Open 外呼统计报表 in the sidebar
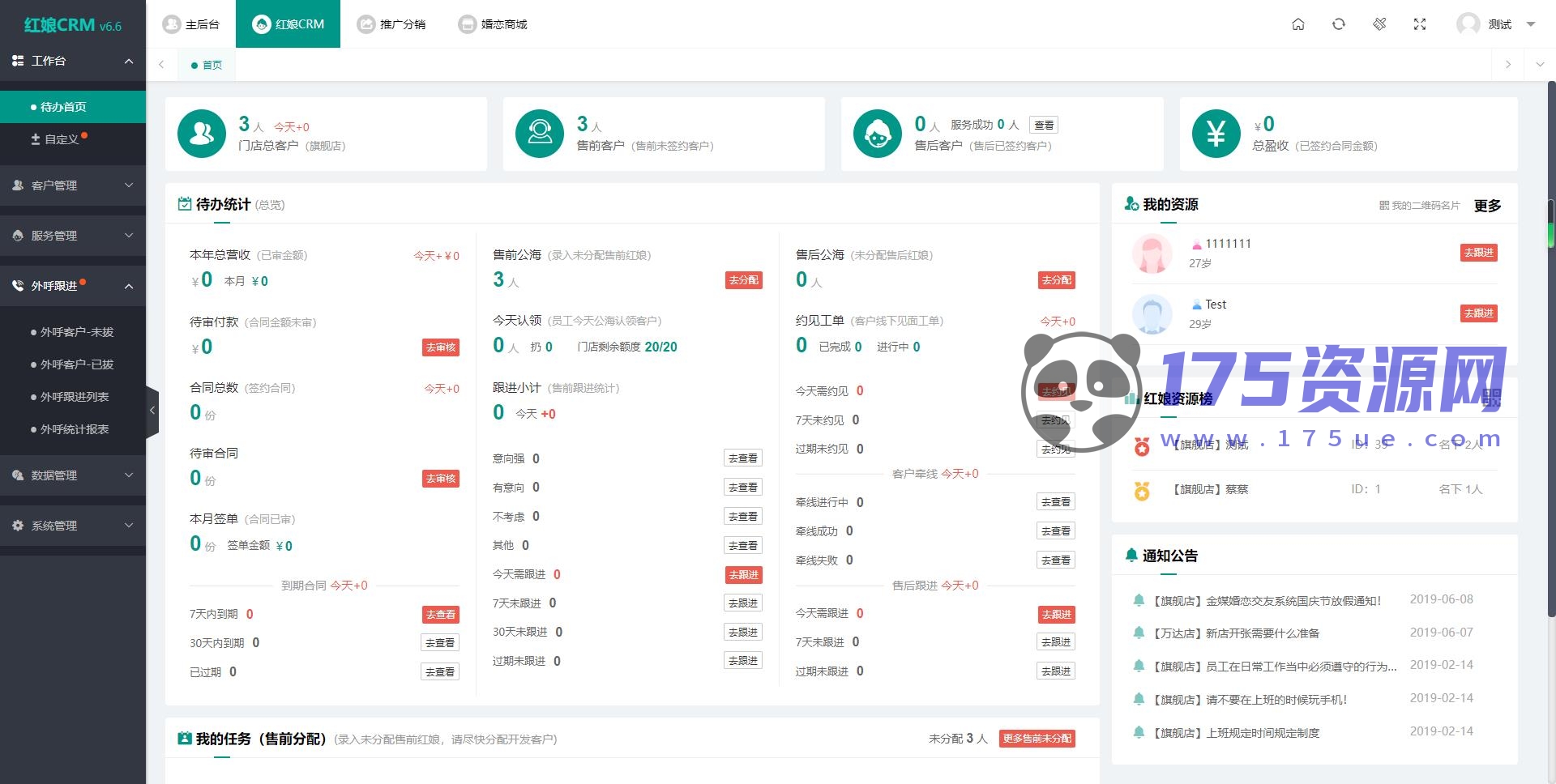Screen dimensions: 1556x784 coord(73,429)
